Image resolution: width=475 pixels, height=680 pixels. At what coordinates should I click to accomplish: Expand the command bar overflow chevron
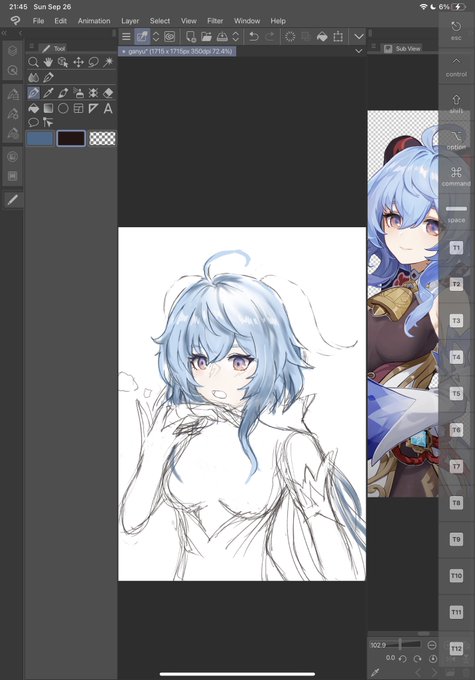pyautogui.click(x=359, y=37)
